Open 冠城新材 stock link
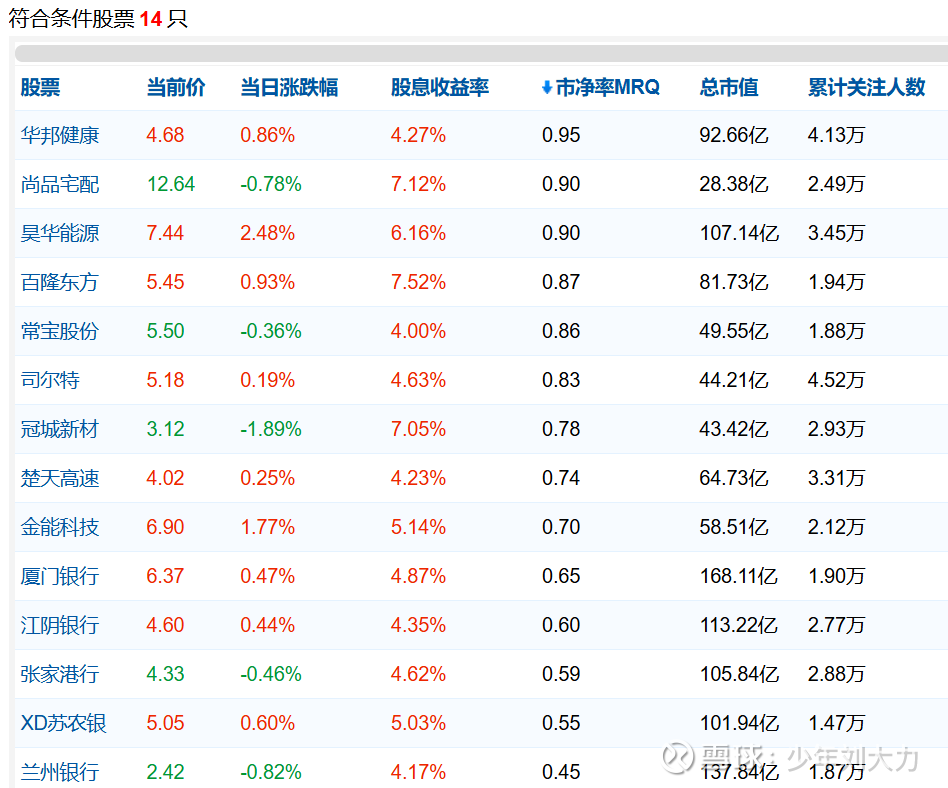The width and height of the screenshot is (948, 788). coord(59,429)
